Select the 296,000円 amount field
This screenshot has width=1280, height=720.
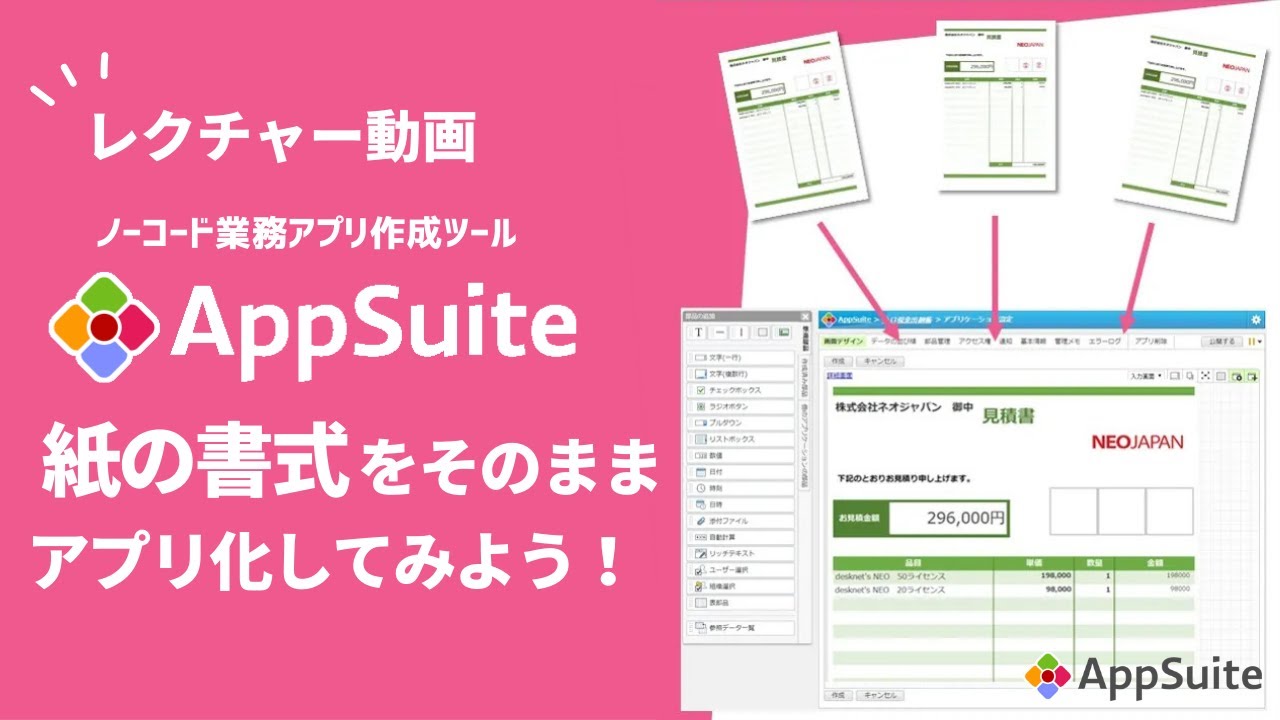950,518
